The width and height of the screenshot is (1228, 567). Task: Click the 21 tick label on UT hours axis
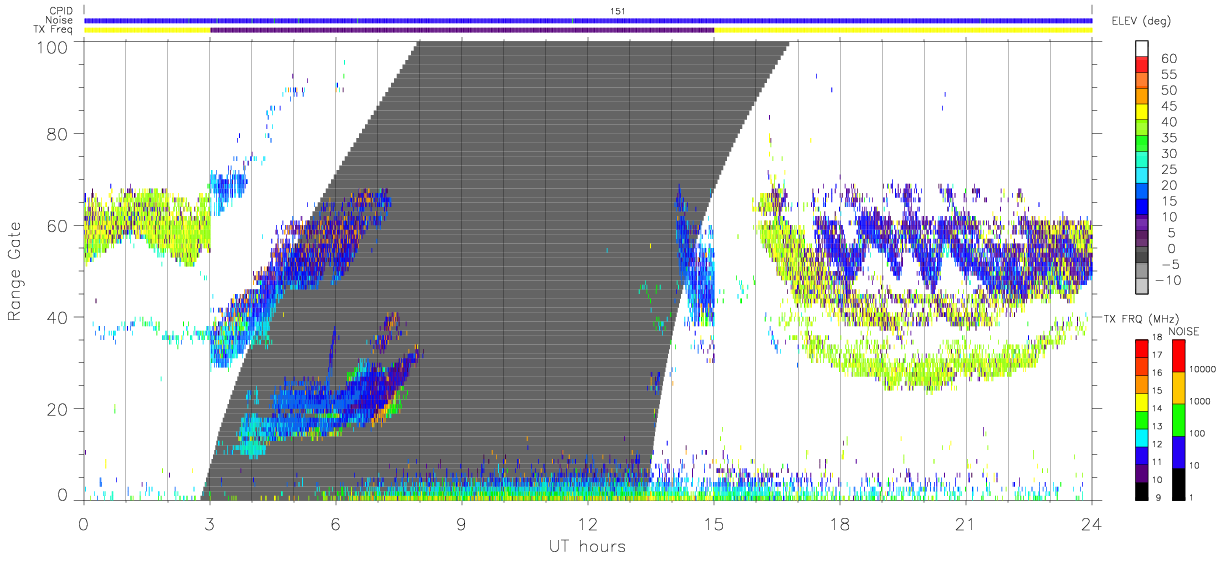click(x=965, y=523)
